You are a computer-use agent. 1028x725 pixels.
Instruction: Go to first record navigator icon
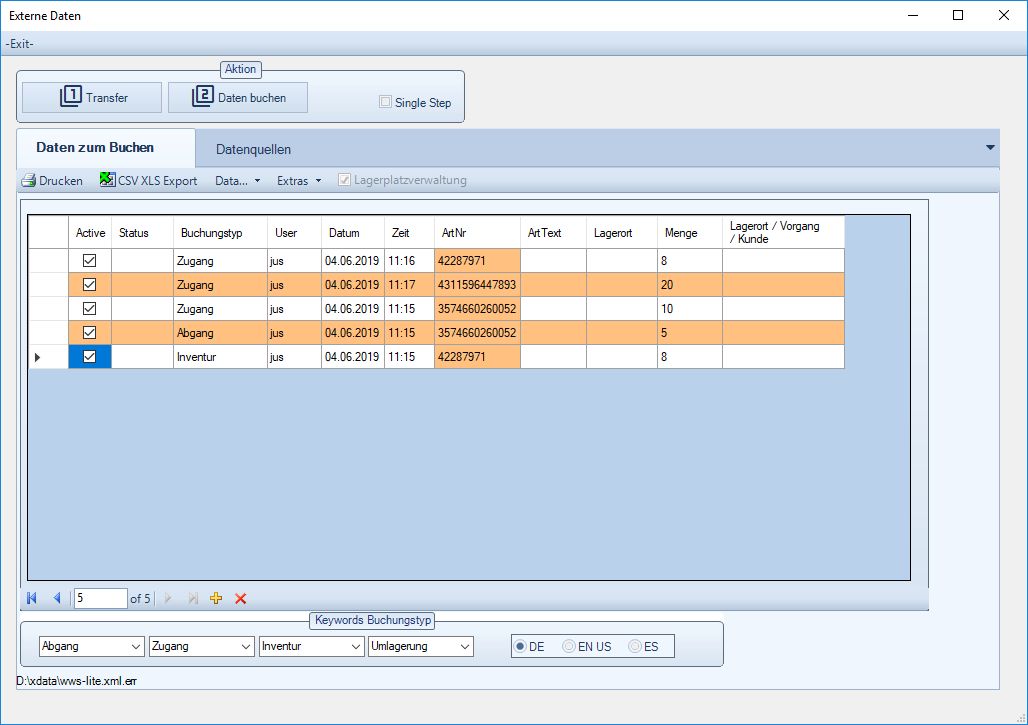pyautogui.click(x=31, y=598)
